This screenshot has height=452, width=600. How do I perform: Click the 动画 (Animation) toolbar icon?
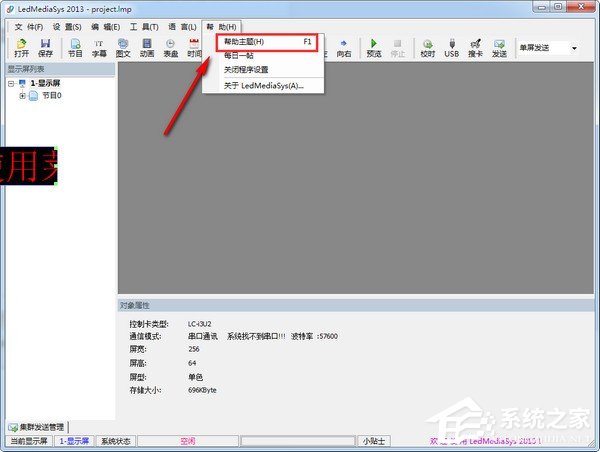(x=147, y=48)
